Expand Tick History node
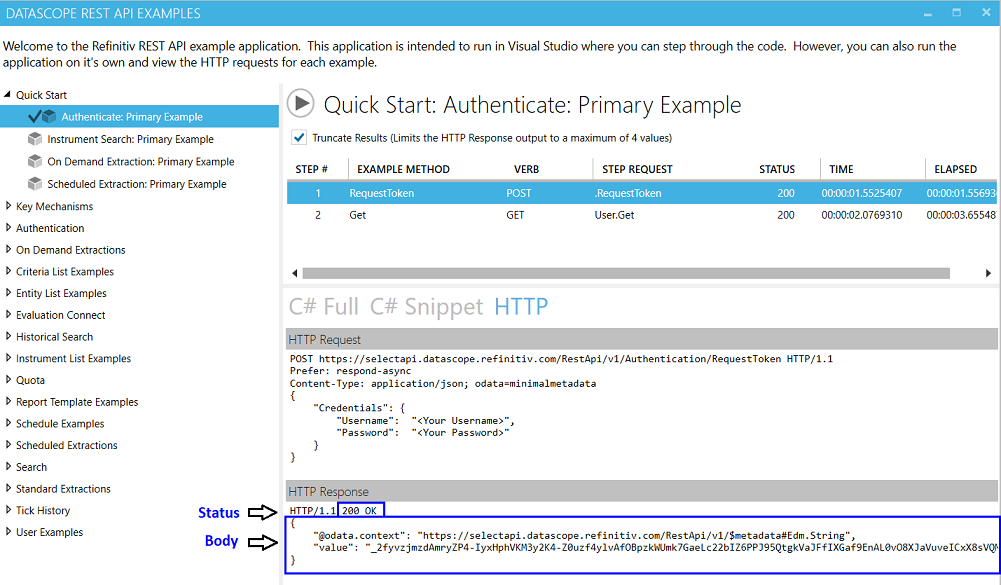Image resolution: width=1001 pixels, height=585 pixels. click(x=8, y=510)
